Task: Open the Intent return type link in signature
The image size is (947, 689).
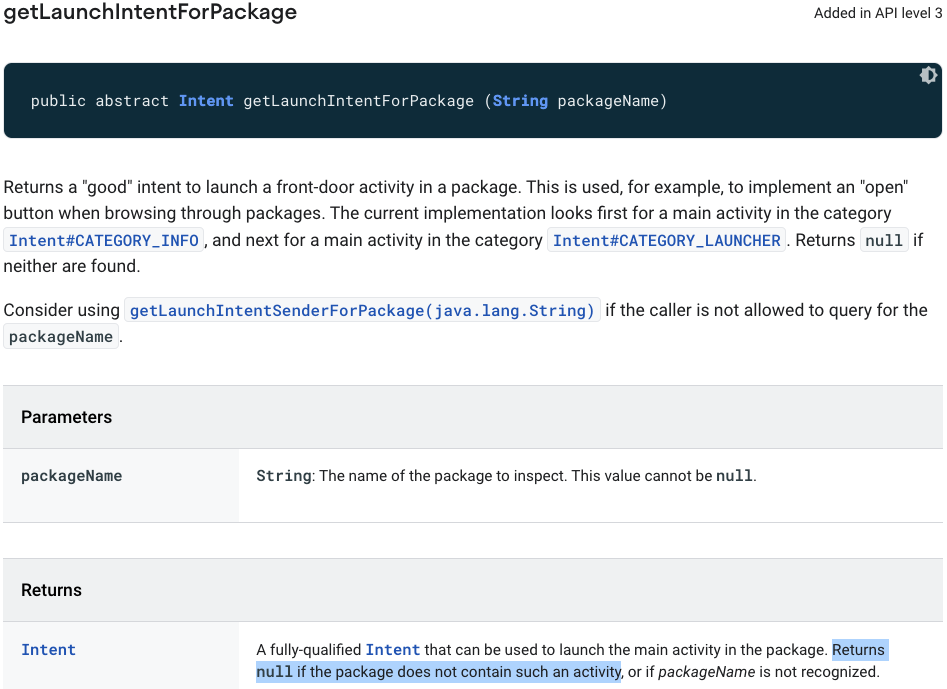Action: pyautogui.click(x=206, y=100)
